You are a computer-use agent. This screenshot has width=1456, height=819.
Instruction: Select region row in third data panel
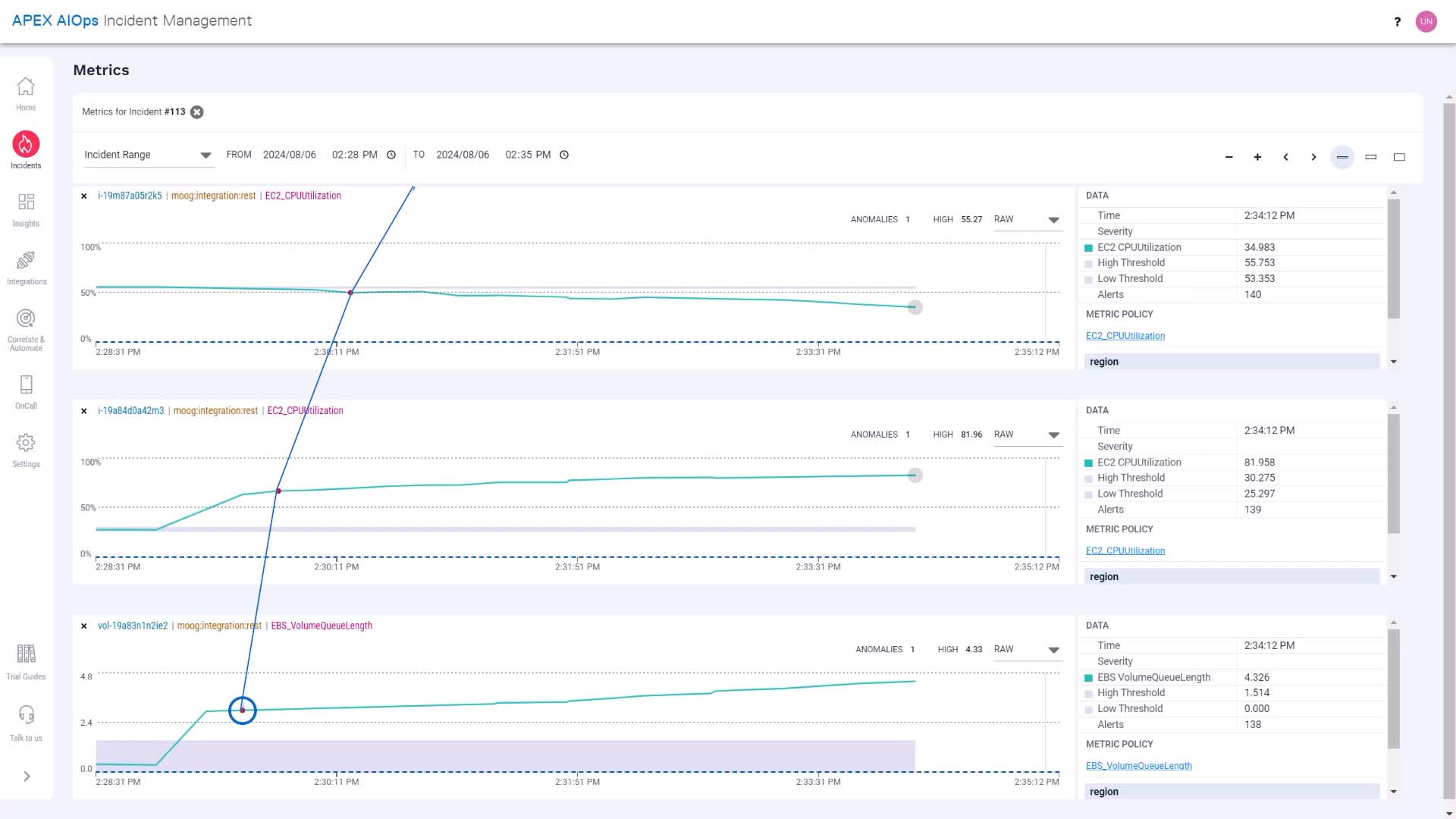pos(1232,792)
